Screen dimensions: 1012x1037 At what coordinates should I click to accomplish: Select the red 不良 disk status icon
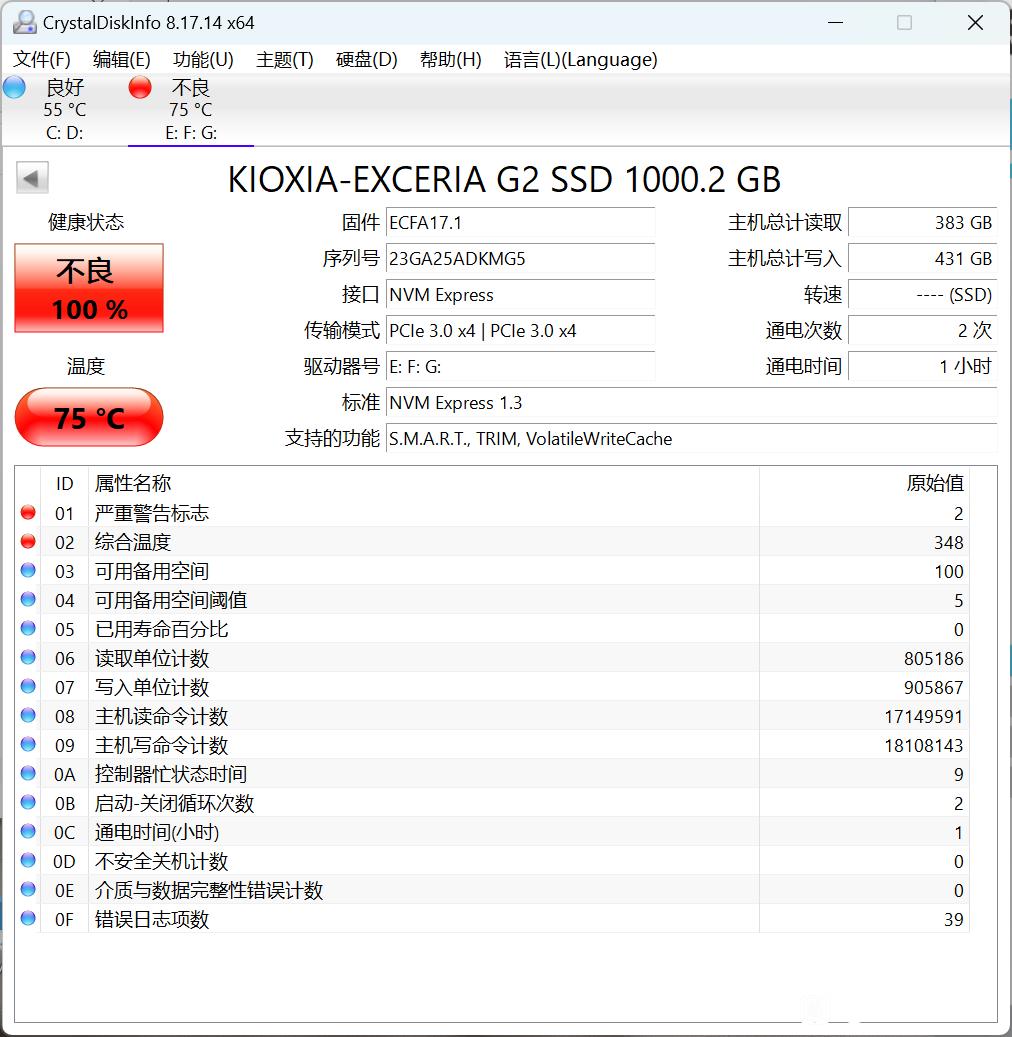[x=140, y=87]
